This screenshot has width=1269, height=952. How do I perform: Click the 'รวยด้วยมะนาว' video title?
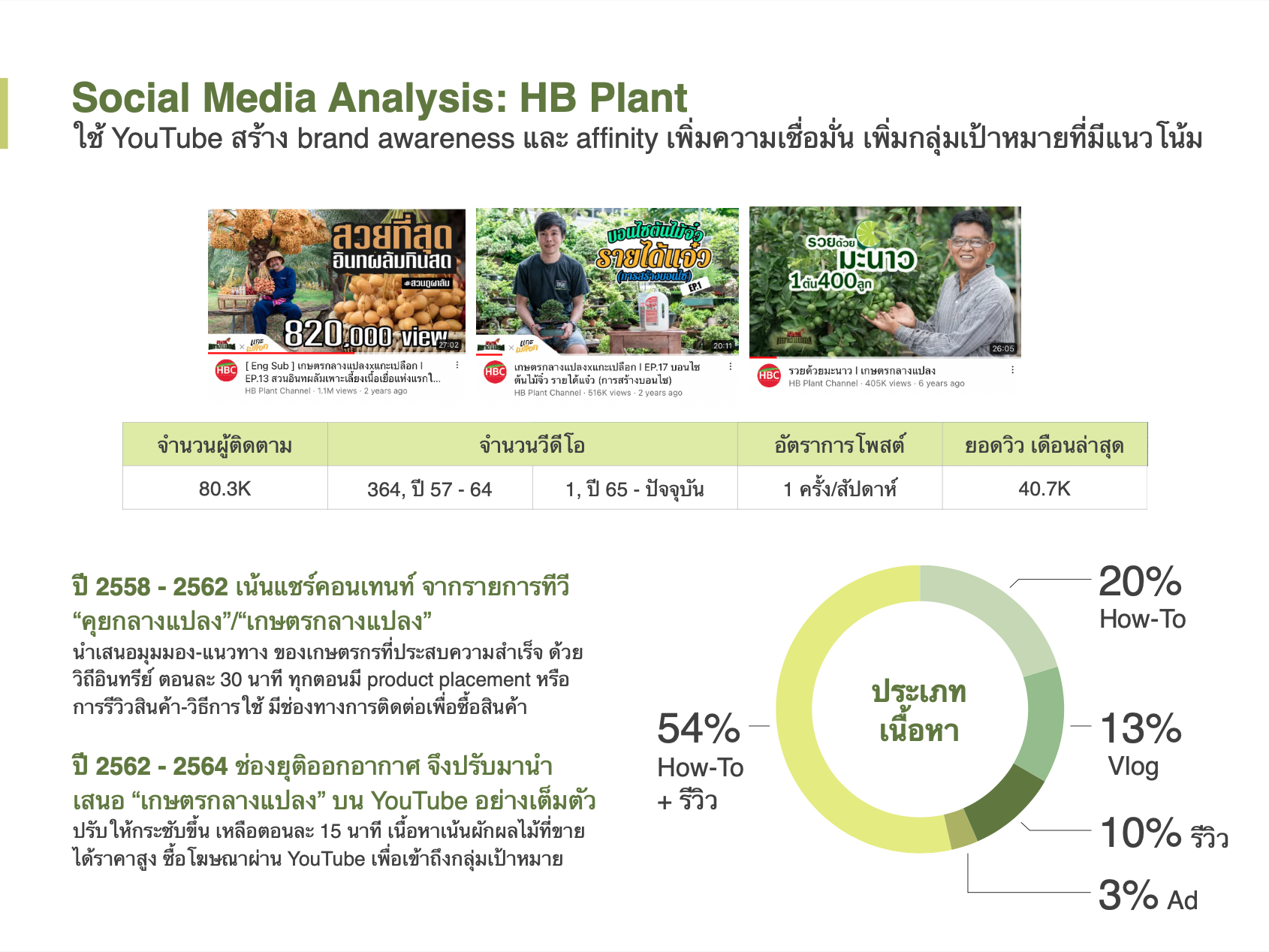click(862, 371)
